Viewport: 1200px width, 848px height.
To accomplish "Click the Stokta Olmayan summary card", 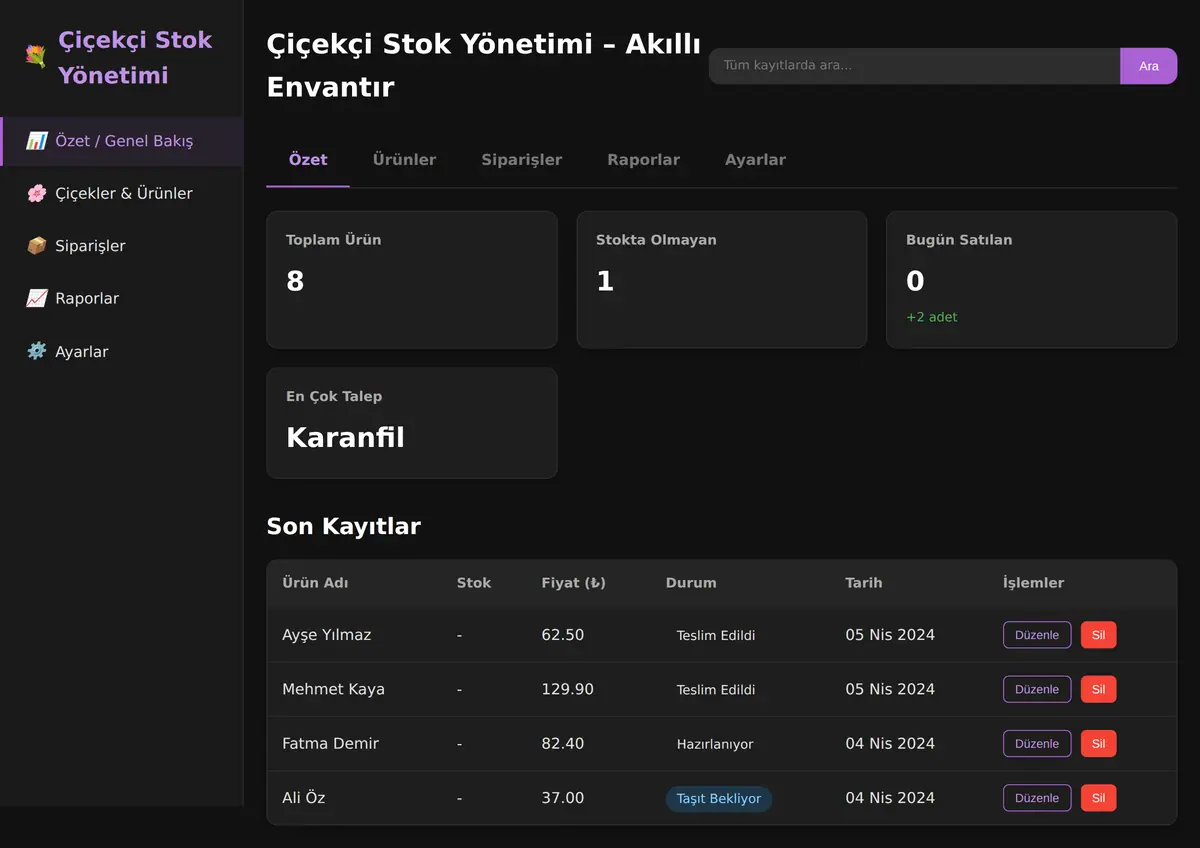I will (722, 279).
